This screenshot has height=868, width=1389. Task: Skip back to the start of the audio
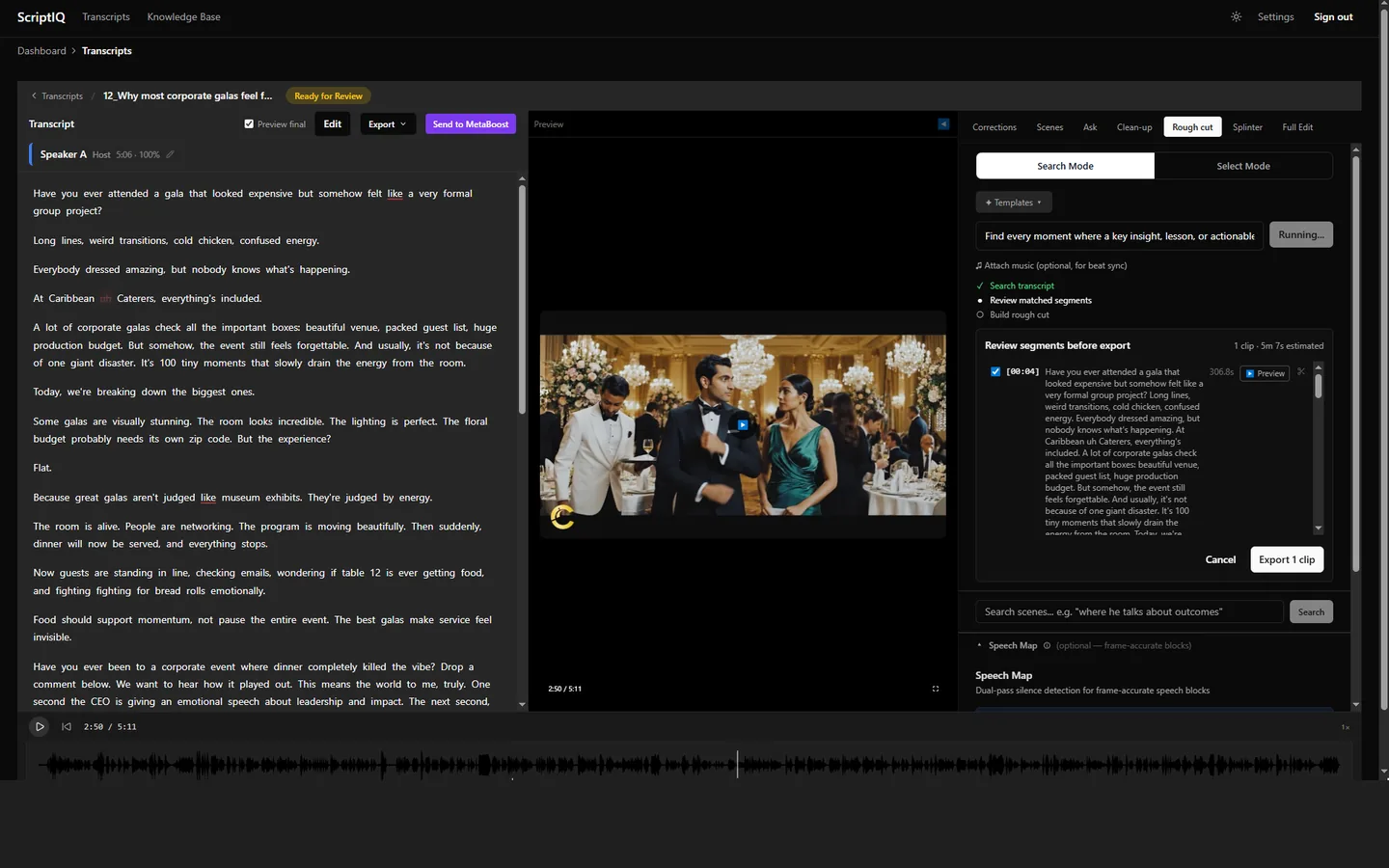point(67,726)
